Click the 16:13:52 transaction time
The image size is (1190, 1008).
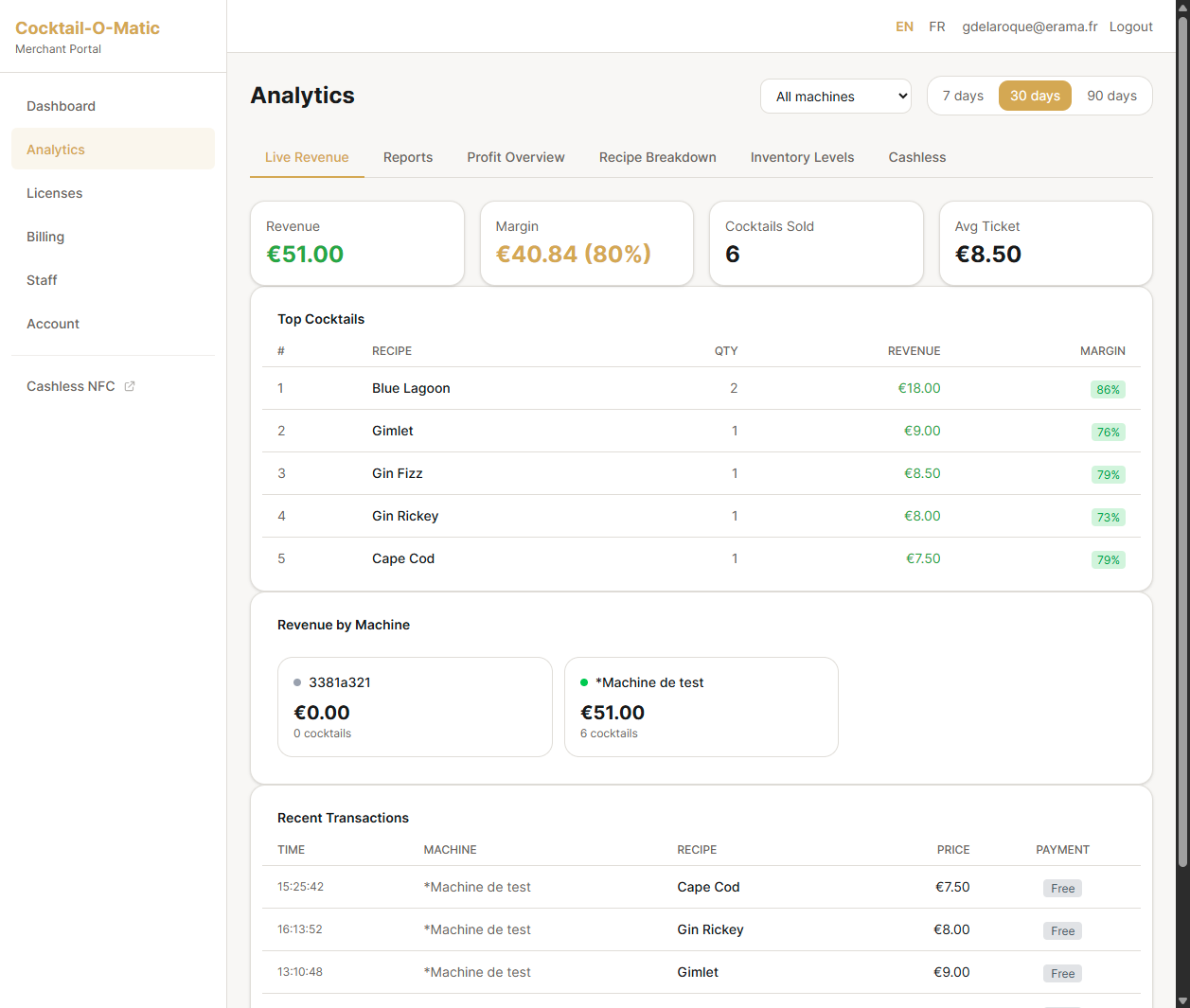coord(300,929)
